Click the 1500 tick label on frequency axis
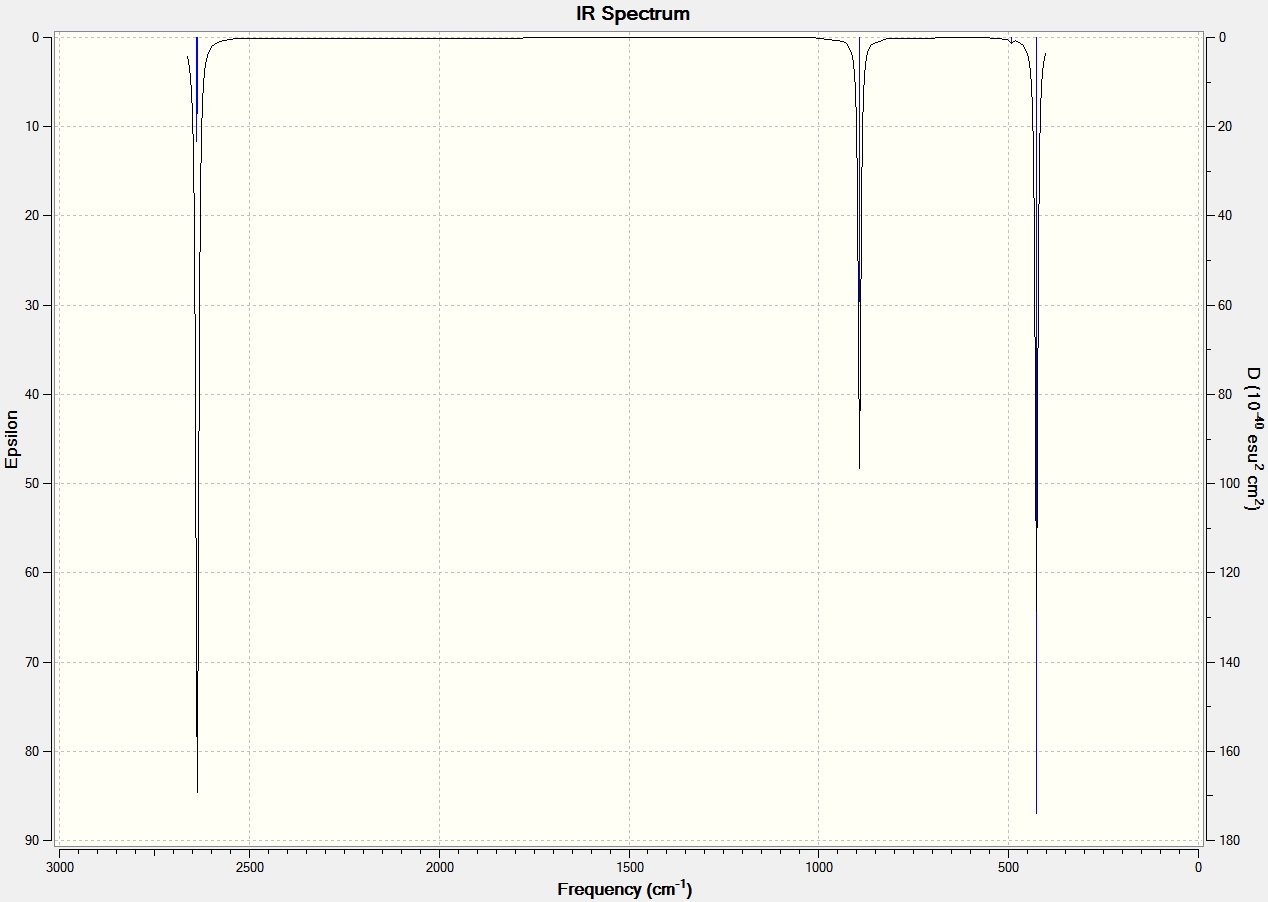The image size is (1268, 902). click(x=629, y=867)
